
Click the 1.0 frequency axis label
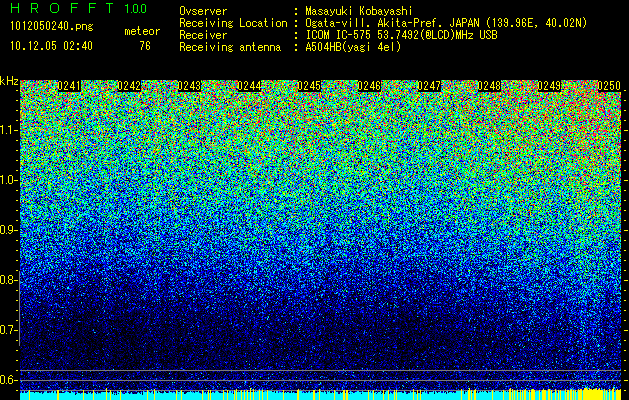(9, 181)
